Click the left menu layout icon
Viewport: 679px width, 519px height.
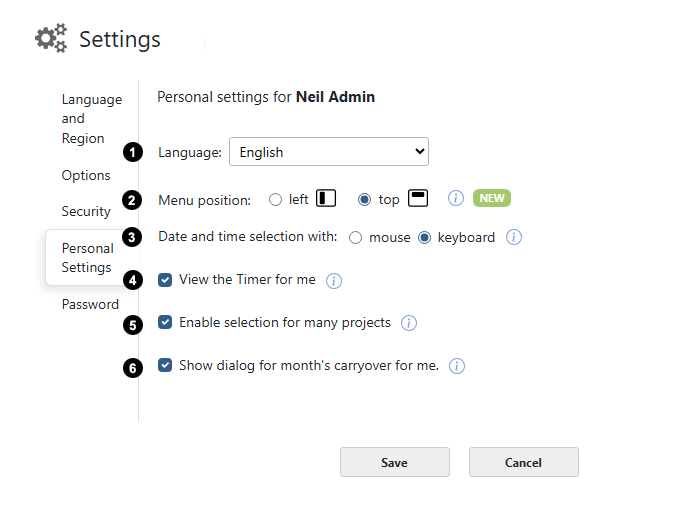click(x=326, y=198)
